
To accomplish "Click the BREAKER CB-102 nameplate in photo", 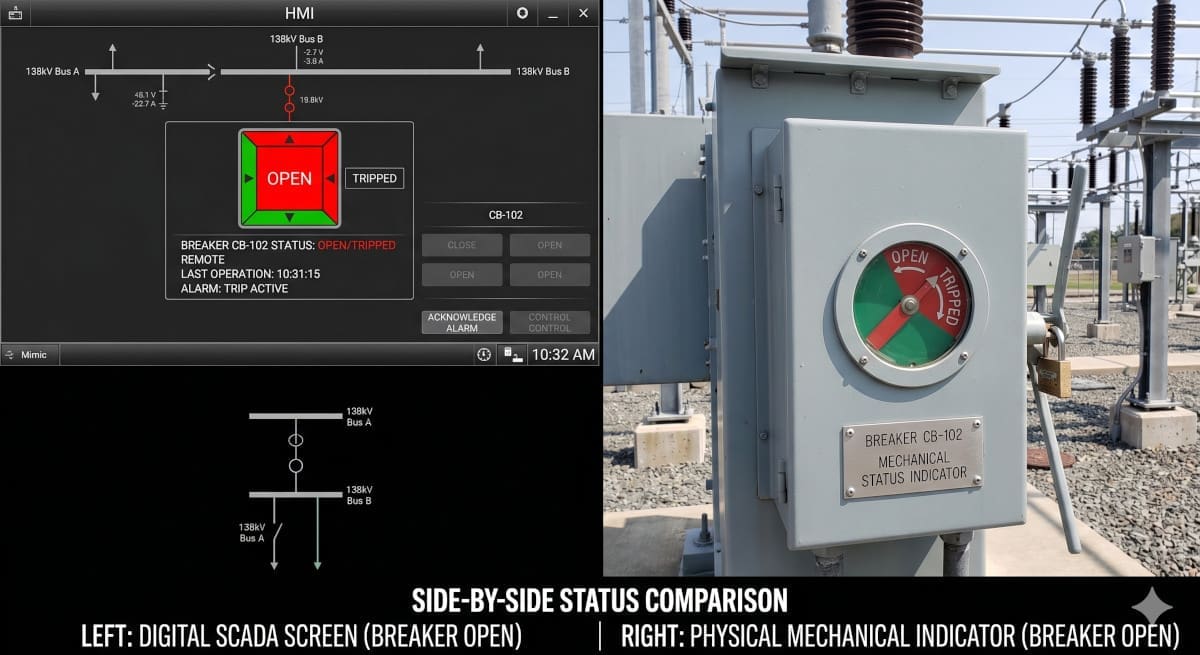I will click(x=911, y=458).
